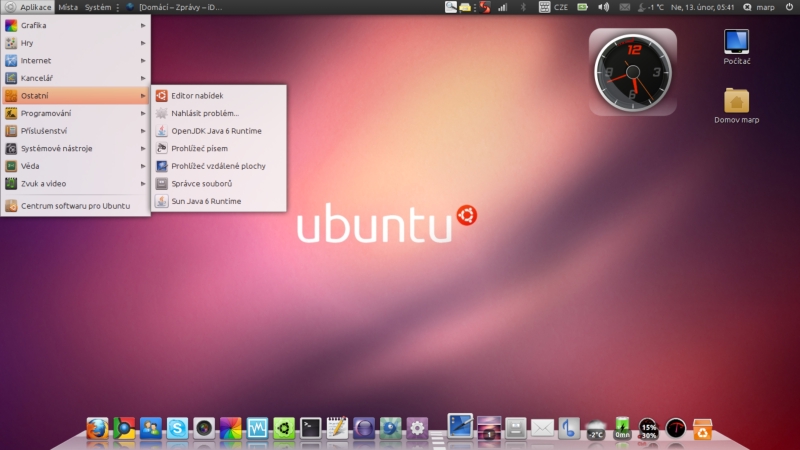Open the messaging envelope indicator
The width and height of the screenshot is (800, 450).
[x=624, y=7]
